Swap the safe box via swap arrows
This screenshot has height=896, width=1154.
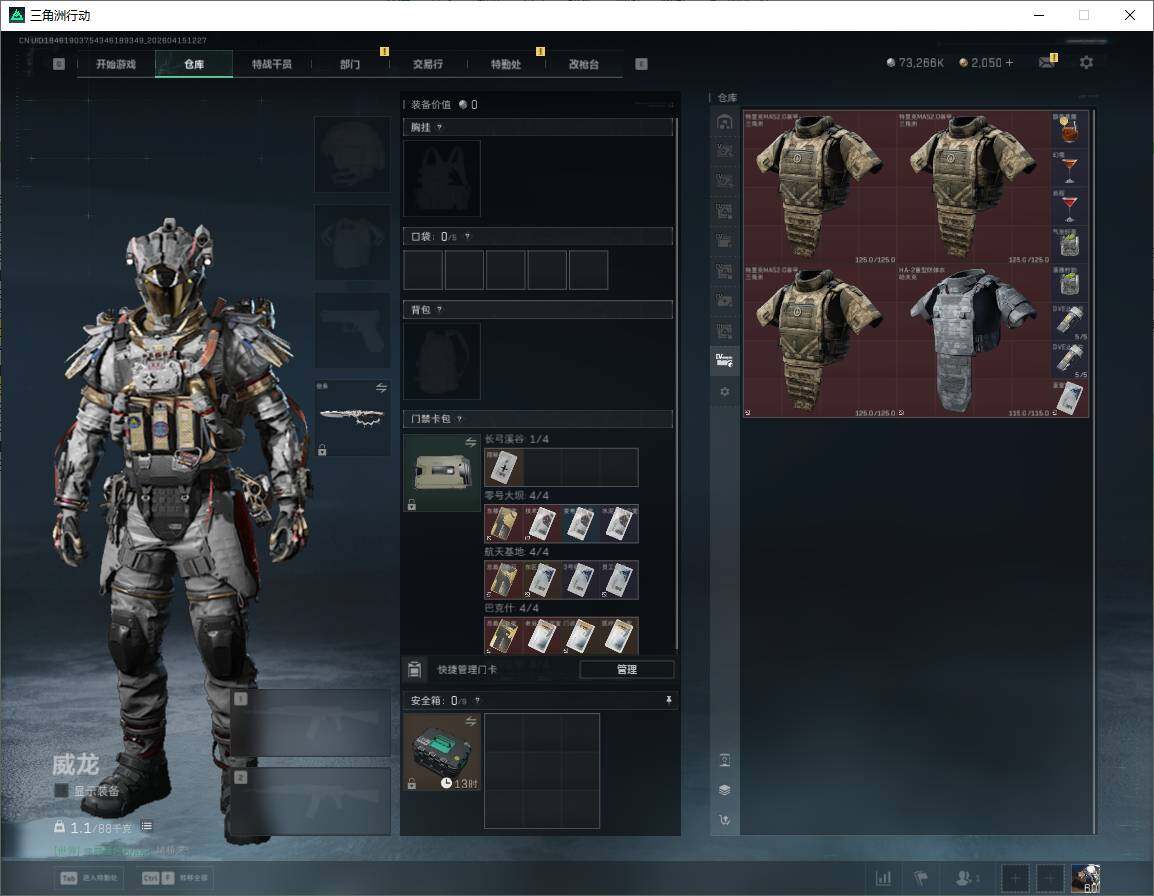point(470,722)
